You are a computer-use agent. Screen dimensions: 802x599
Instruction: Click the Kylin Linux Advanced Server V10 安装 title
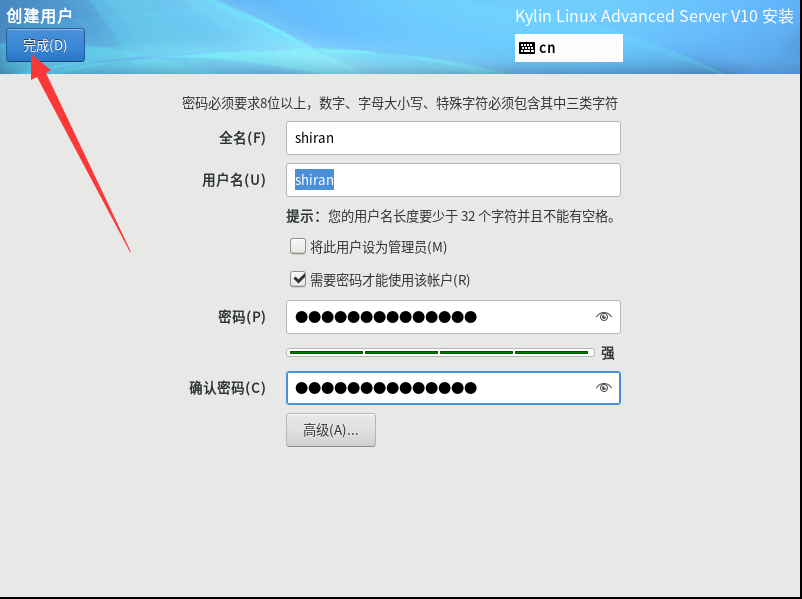tap(654, 16)
